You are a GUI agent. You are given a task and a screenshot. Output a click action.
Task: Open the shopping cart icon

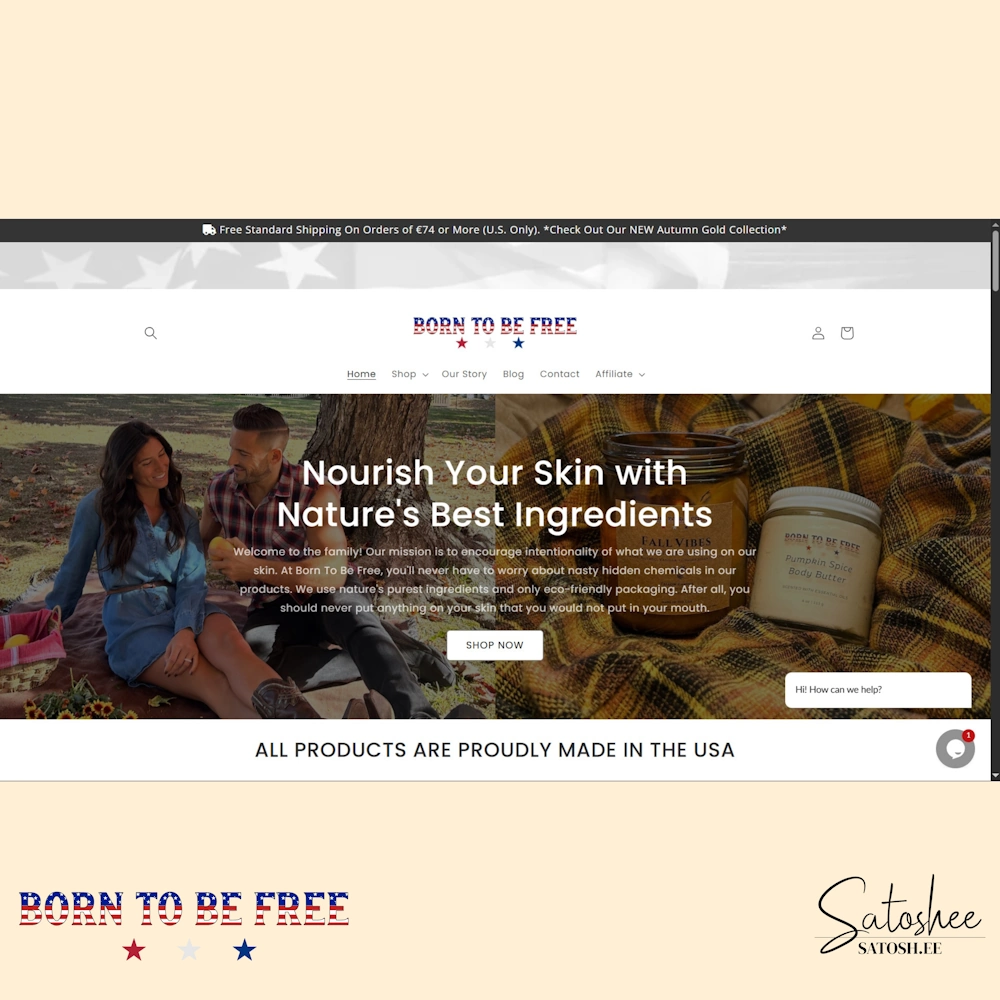pos(847,333)
